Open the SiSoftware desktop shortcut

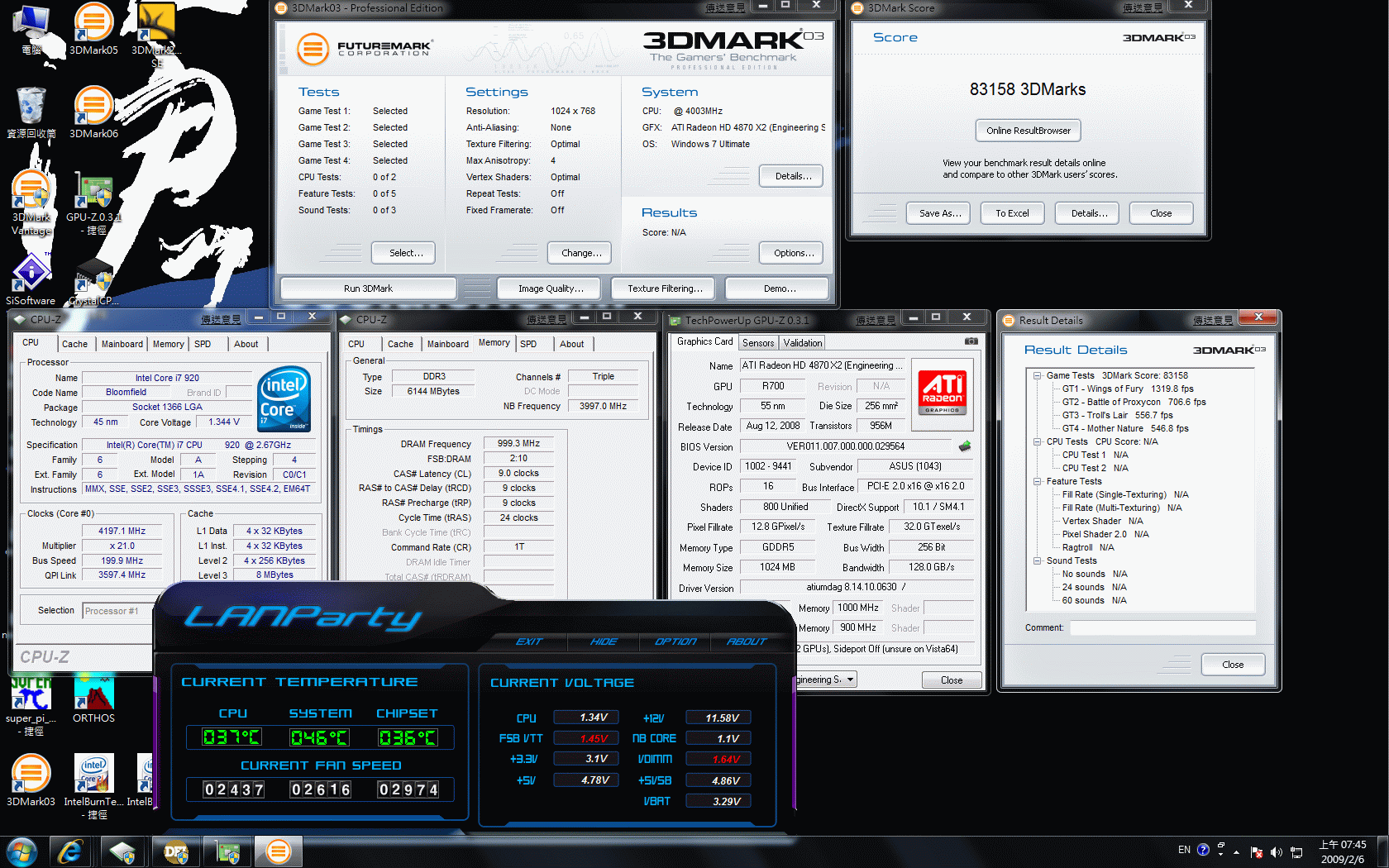tap(31, 281)
